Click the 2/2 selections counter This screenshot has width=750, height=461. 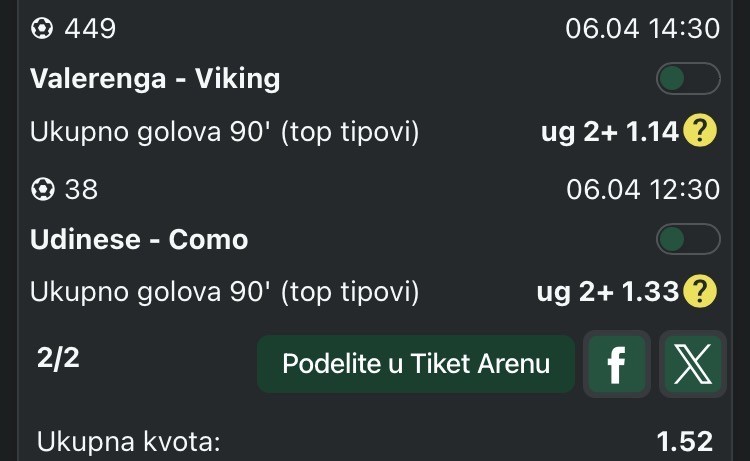(59, 359)
